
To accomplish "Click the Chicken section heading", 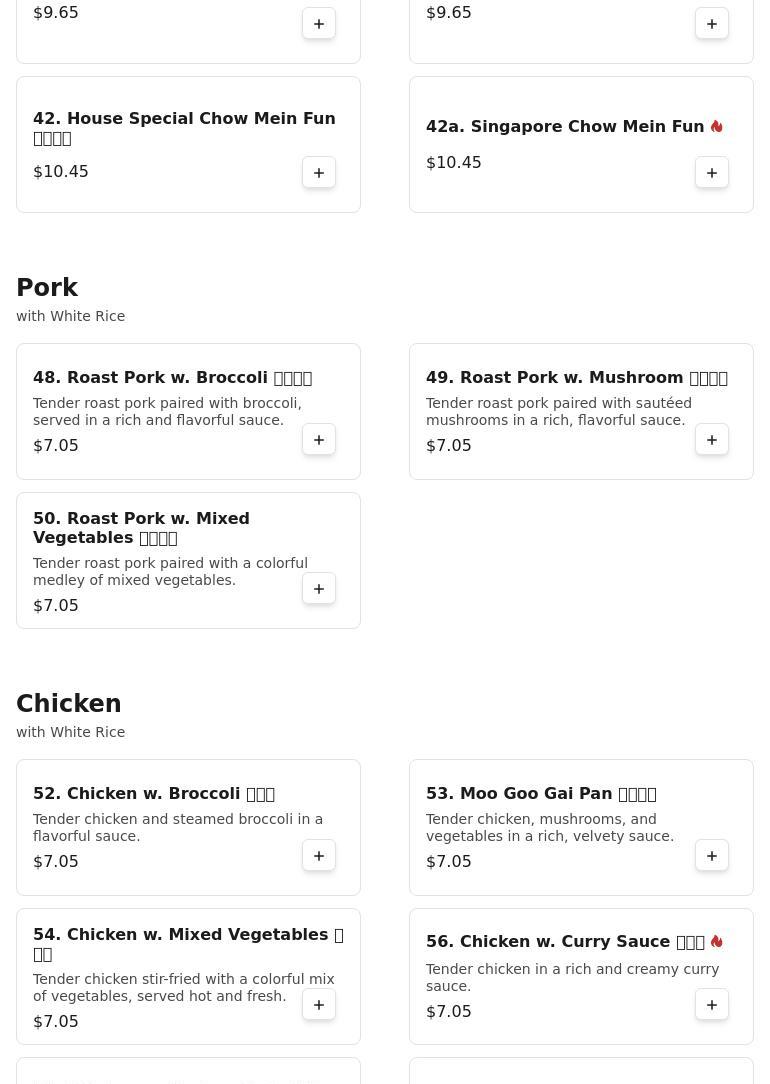I will click(x=69, y=704).
